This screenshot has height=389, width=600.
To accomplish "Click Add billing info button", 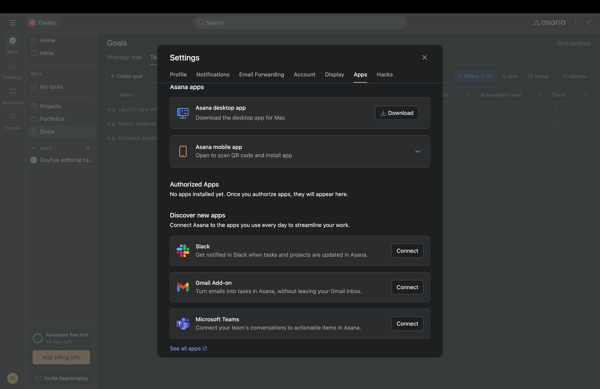I will pos(61,357).
